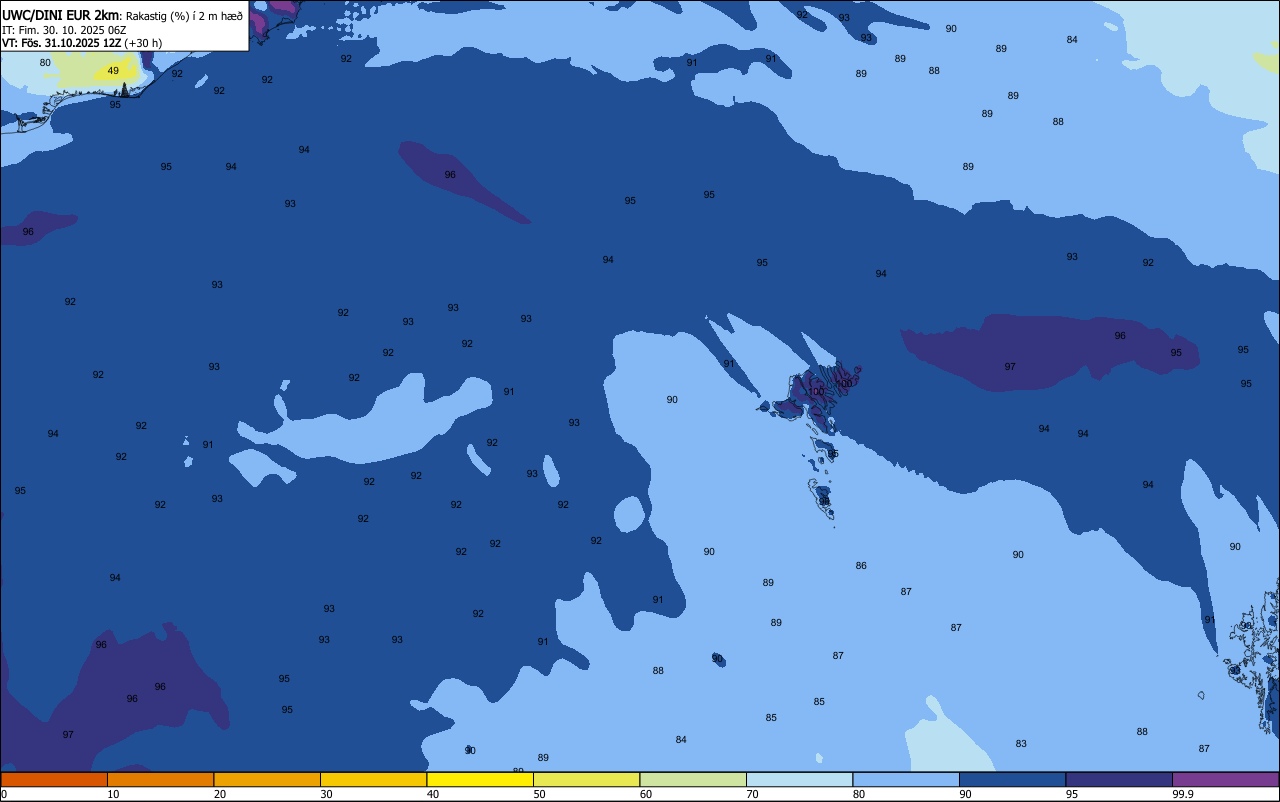This screenshot has width=1280, height=802.
Task: Click the model title 'UWC/DINI EUR 2km'
Action: (x=61, y=15)
